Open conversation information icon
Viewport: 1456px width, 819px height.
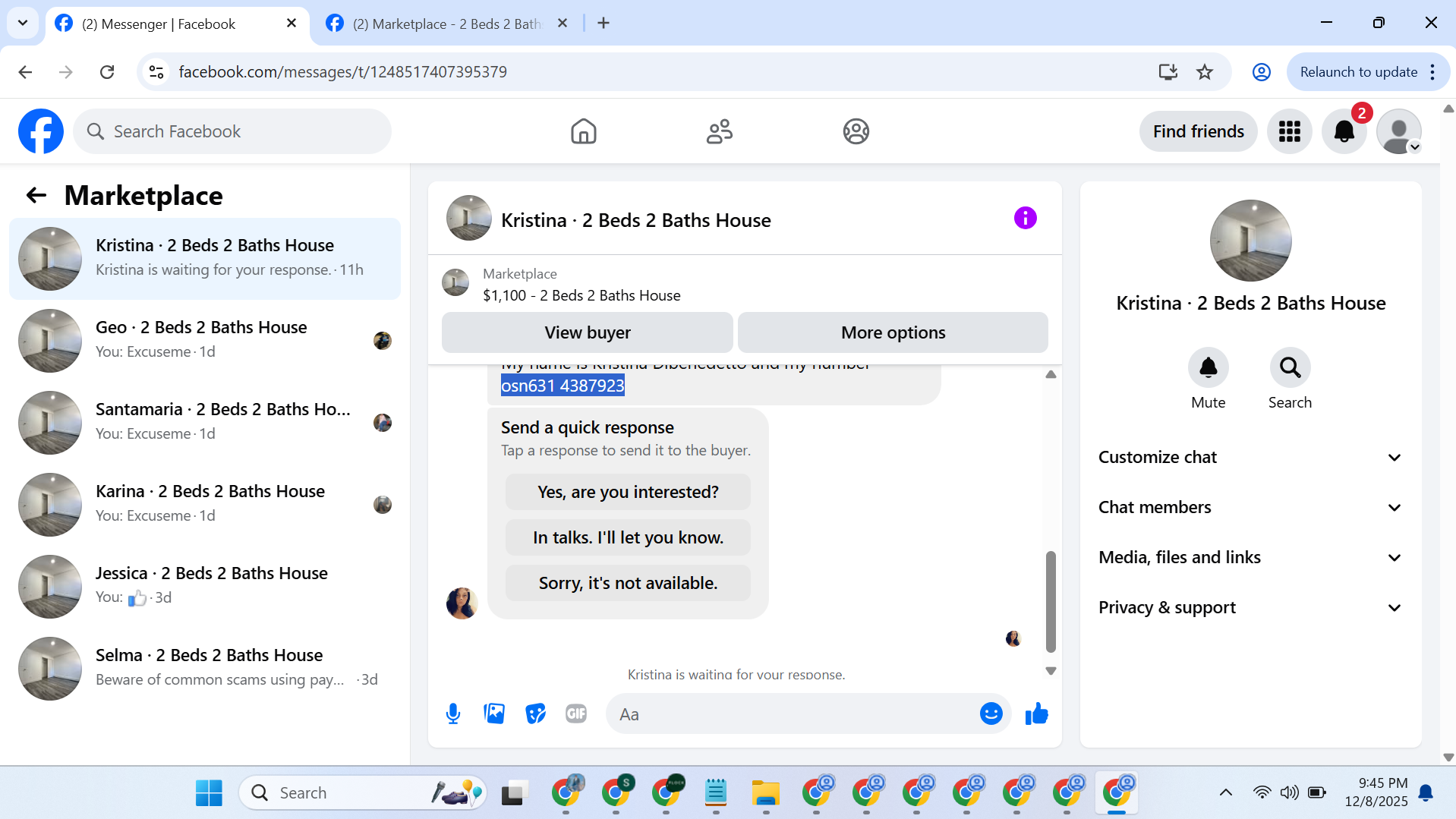click(1025, 219)
